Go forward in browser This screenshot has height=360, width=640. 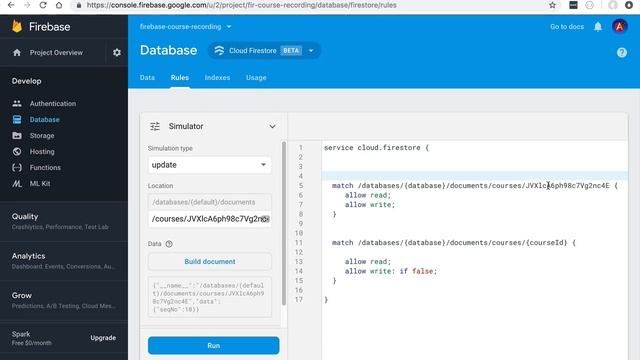click(27, 5)
